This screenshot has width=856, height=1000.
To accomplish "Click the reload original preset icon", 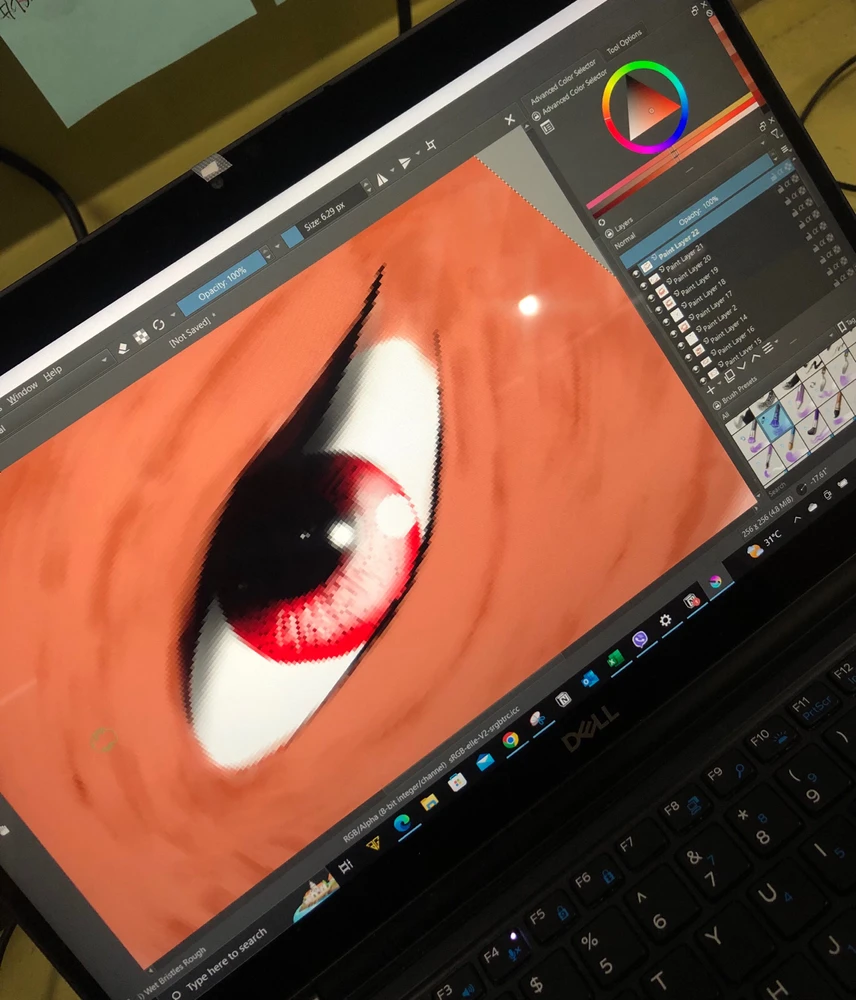I will (159, 327).
